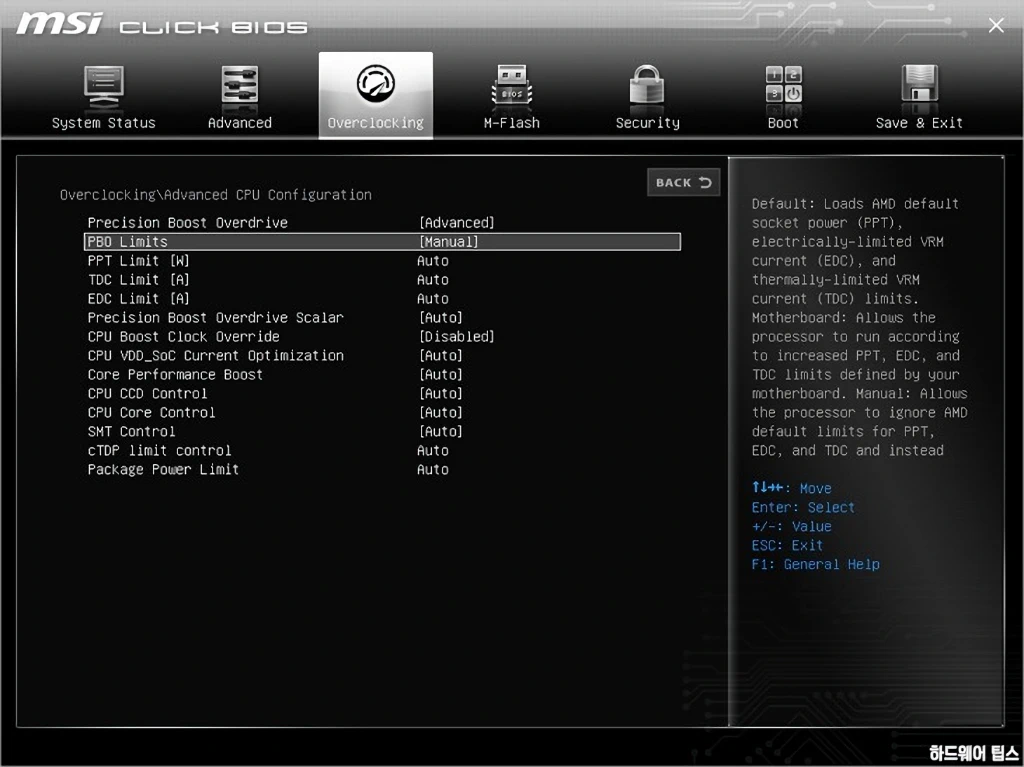
Task: Edit the cTDP limit control Auto value
Action: pos(433,450)
